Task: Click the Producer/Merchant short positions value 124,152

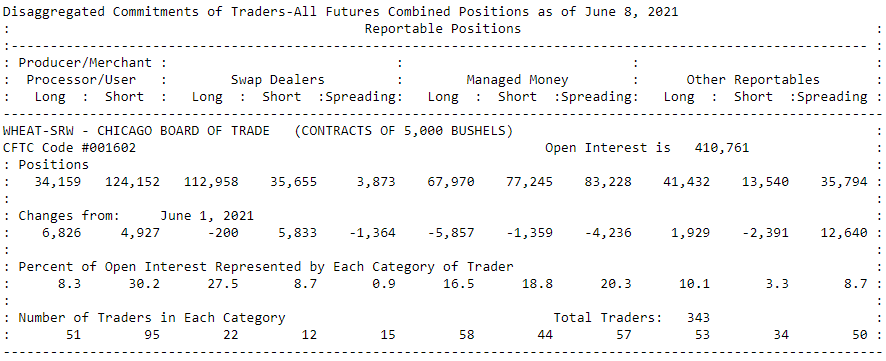Action: (132, 182)
